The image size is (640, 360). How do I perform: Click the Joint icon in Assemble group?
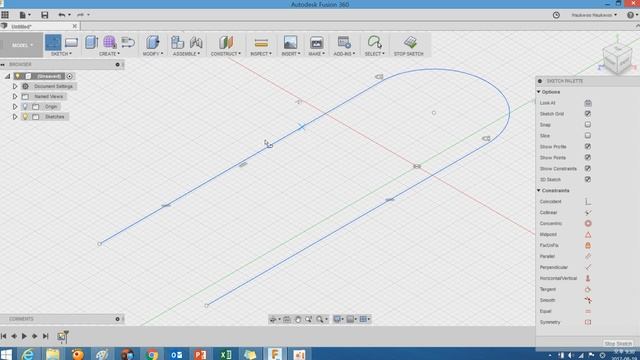click(x=196, y=42)
